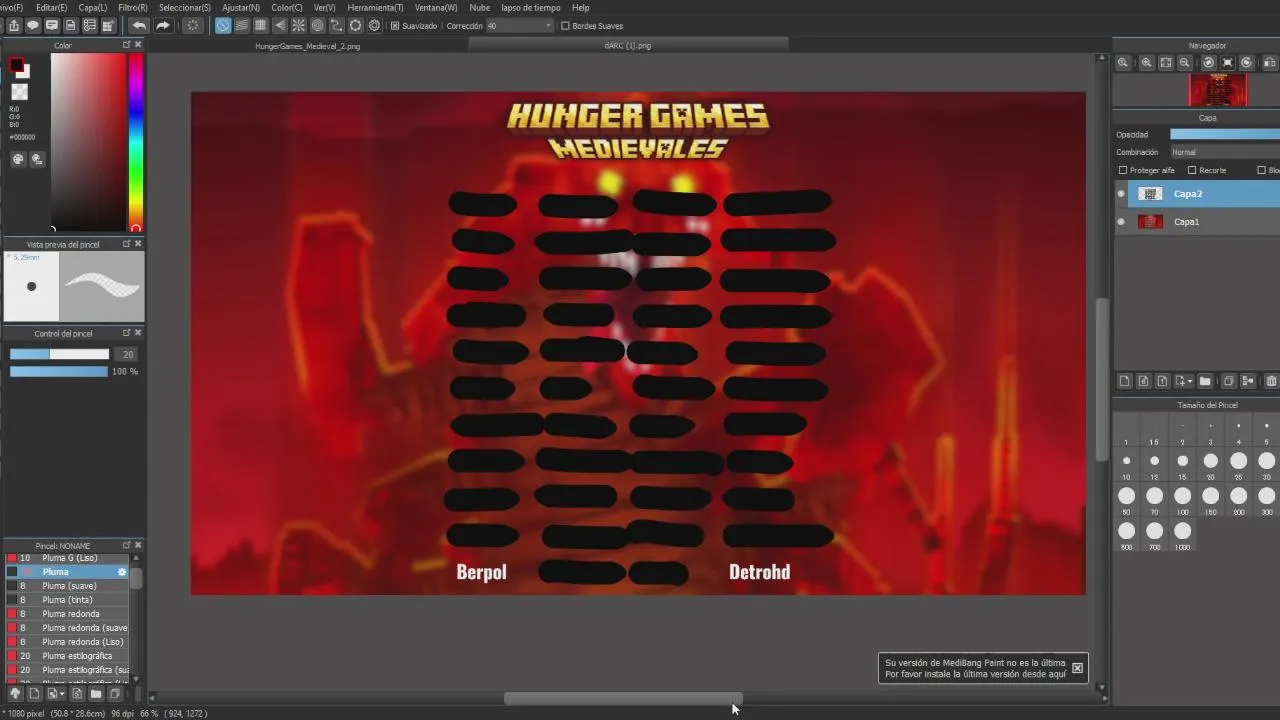Select the Pluma redonda (Liso) brush
The image size is (1280, 720).
(x=67, y=642)
